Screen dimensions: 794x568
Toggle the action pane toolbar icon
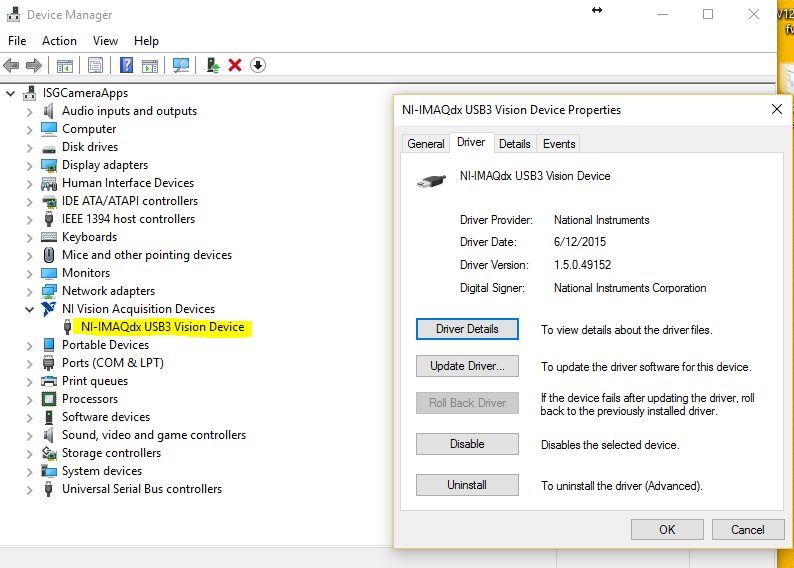[150, 65]
